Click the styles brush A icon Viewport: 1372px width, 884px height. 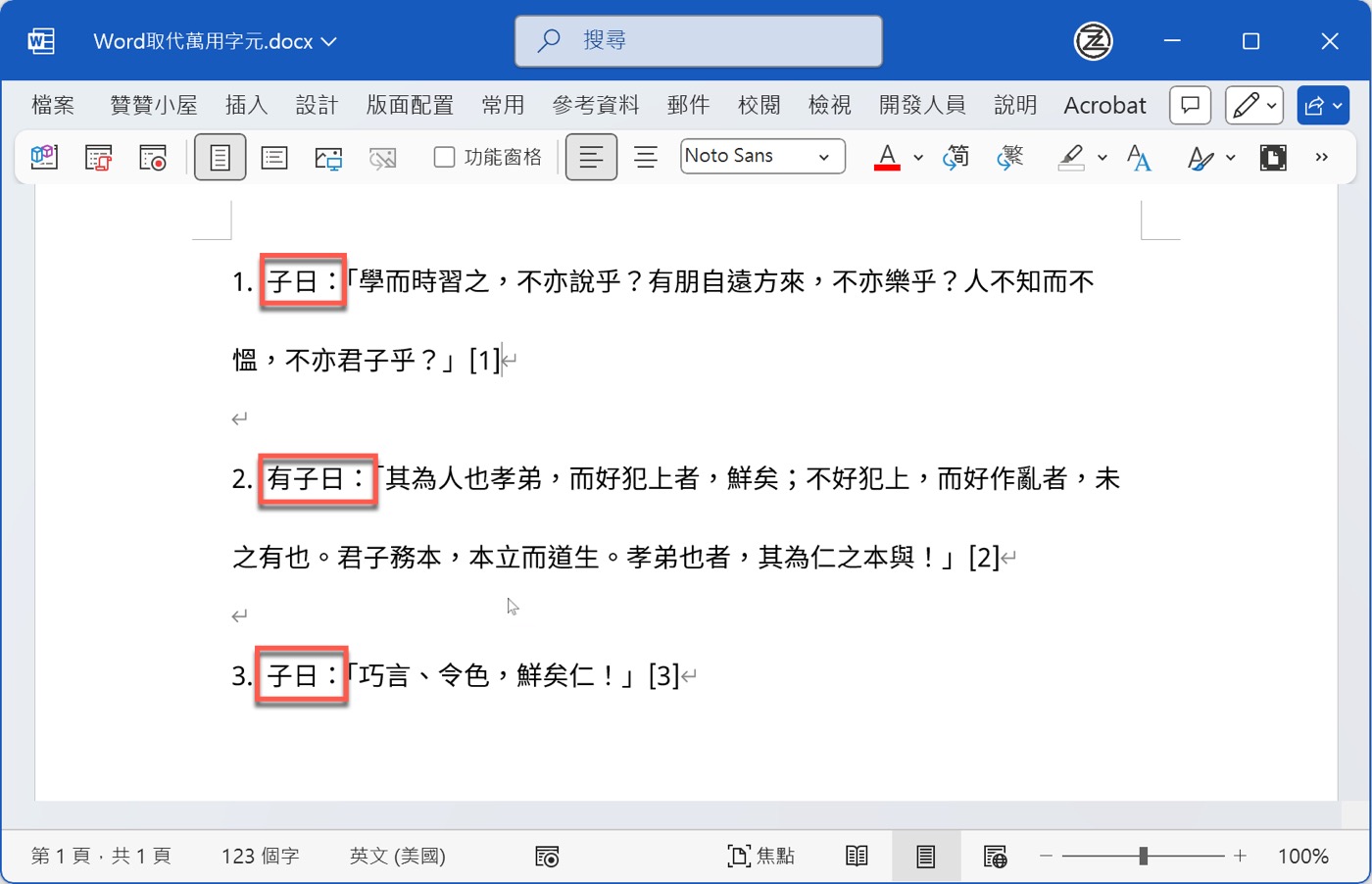click(1200, 157)
